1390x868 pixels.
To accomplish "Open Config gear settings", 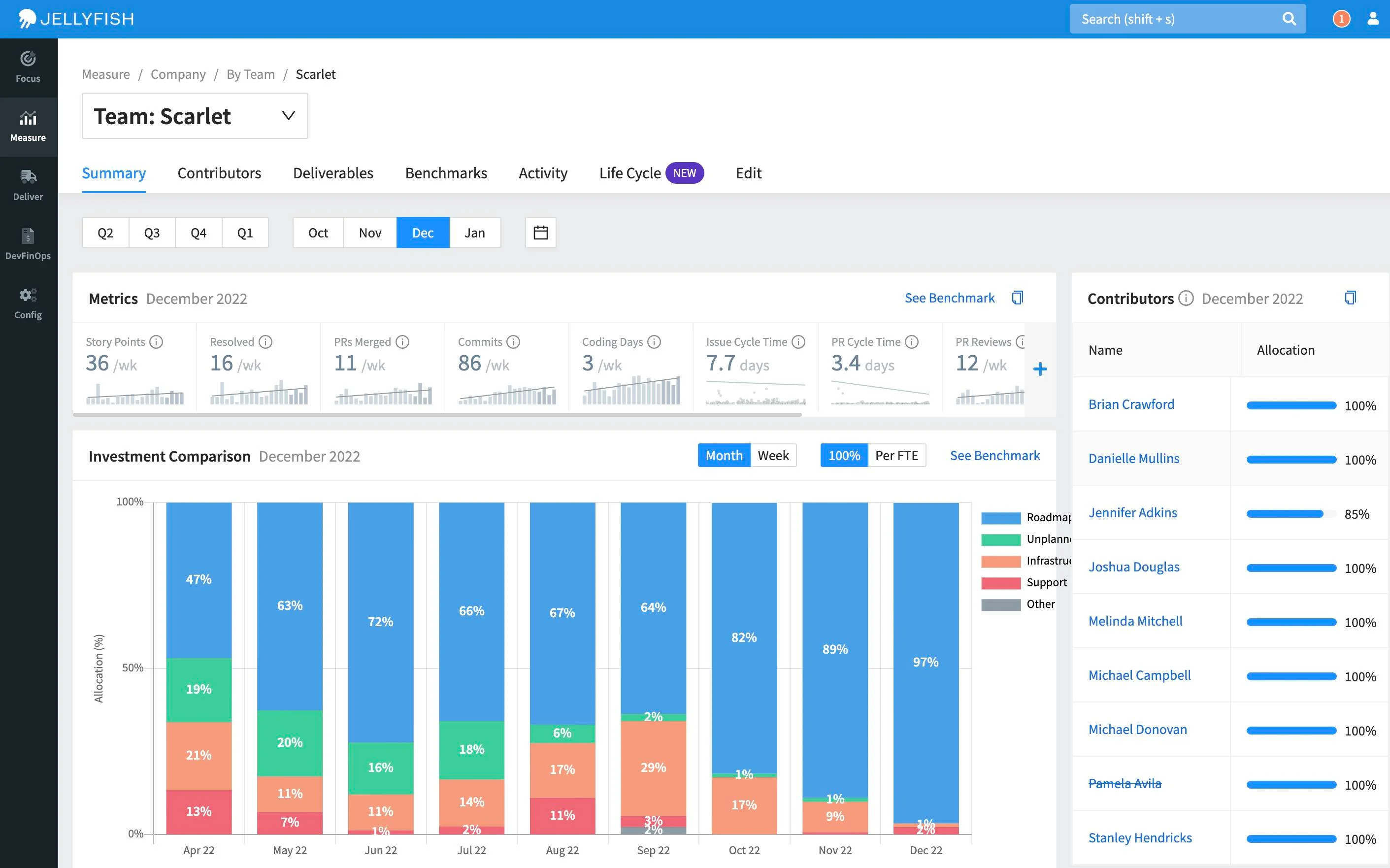I will [28, 303].
